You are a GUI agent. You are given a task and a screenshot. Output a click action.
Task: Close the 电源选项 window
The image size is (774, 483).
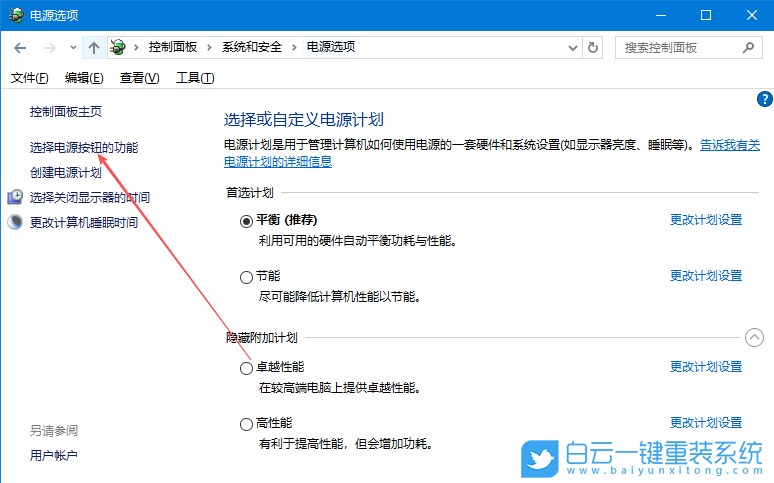tap(751, 15)
